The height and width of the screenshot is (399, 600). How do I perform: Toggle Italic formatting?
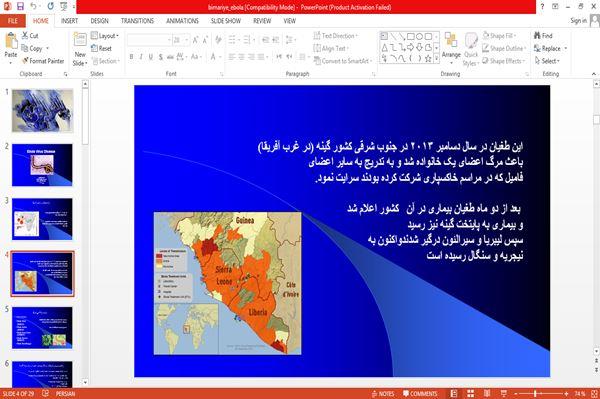click(141, 57)
